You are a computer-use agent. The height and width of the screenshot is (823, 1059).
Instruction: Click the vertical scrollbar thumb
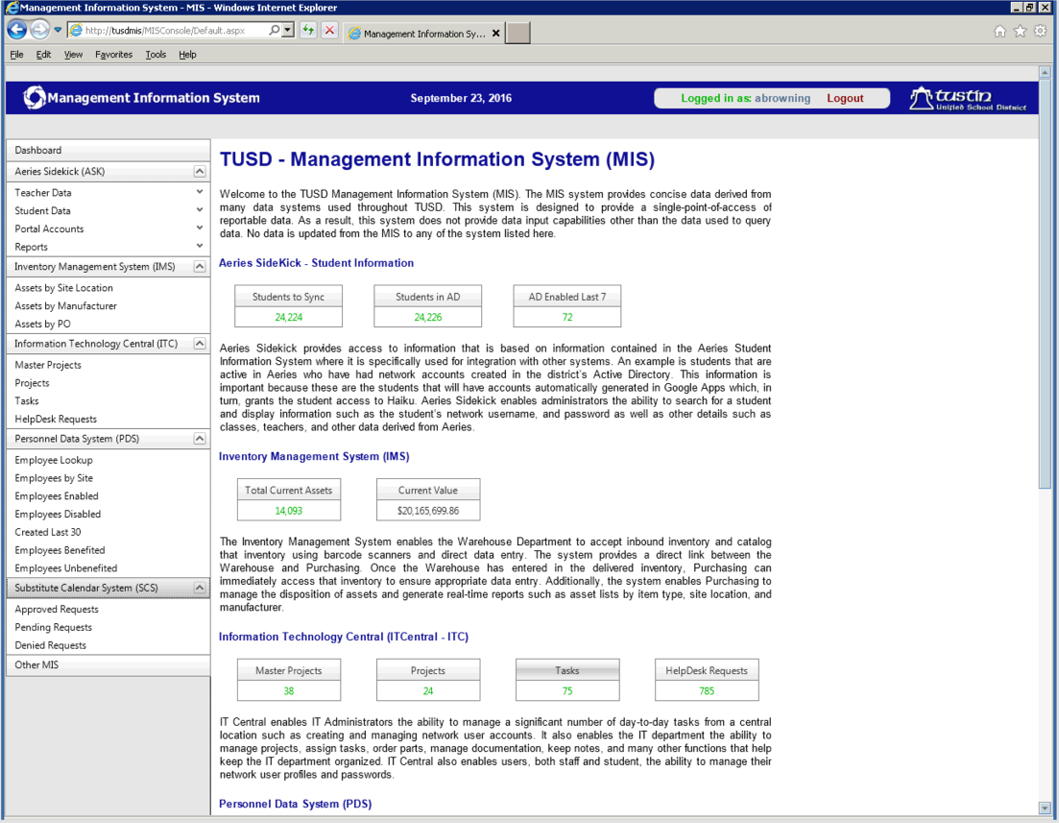(1045, 284)
